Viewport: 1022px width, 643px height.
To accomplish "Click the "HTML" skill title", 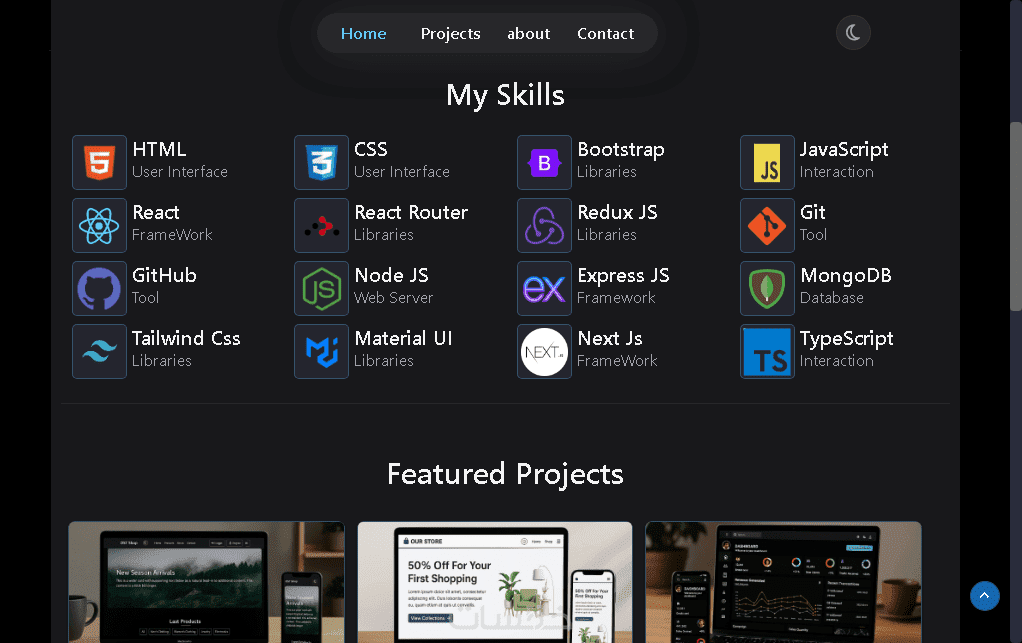I will [x=159, y=149].
